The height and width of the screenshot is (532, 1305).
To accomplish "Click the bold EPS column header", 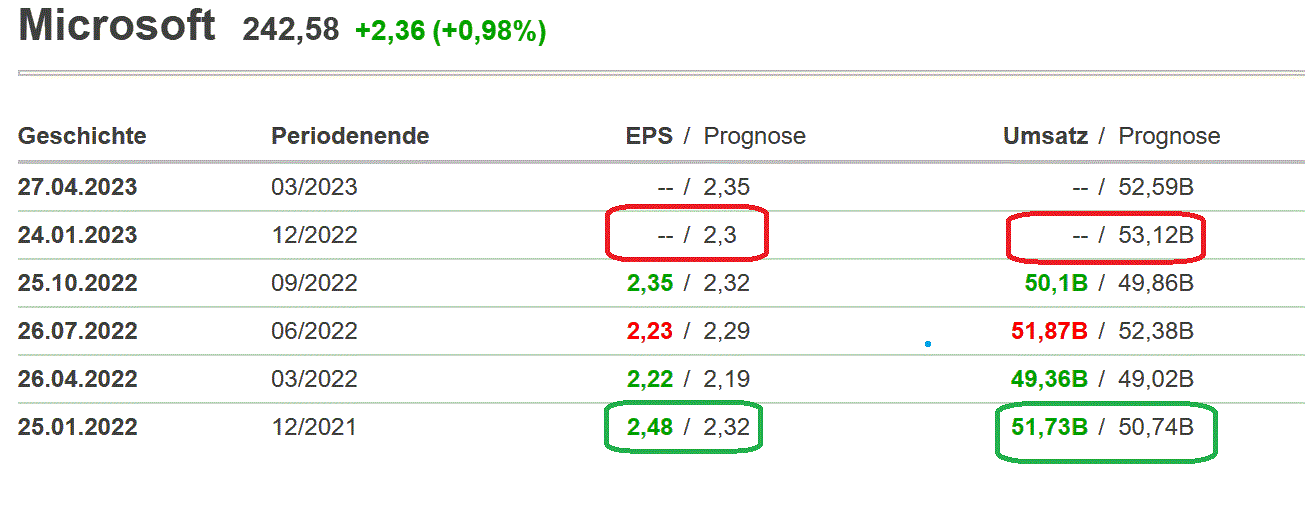I will tap(649, 136).
